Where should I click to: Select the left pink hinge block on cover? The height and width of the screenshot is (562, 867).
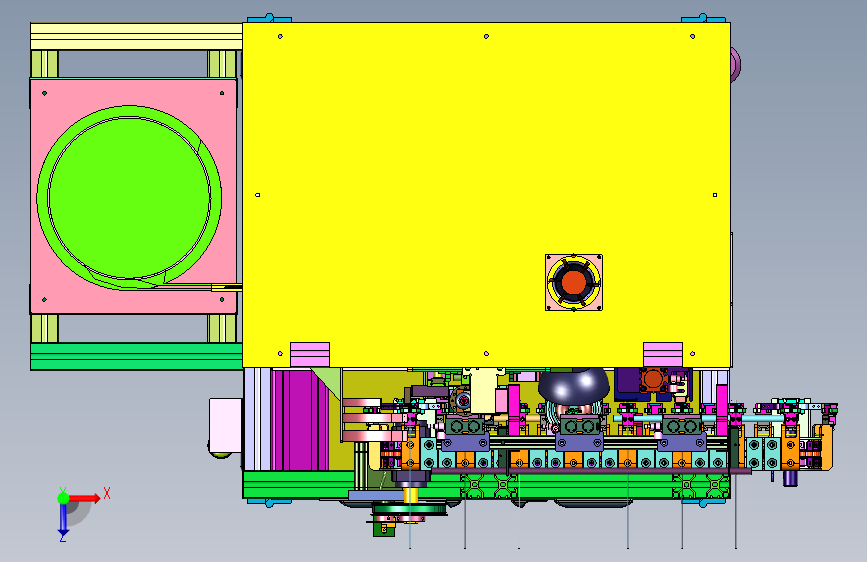(310, 354)
